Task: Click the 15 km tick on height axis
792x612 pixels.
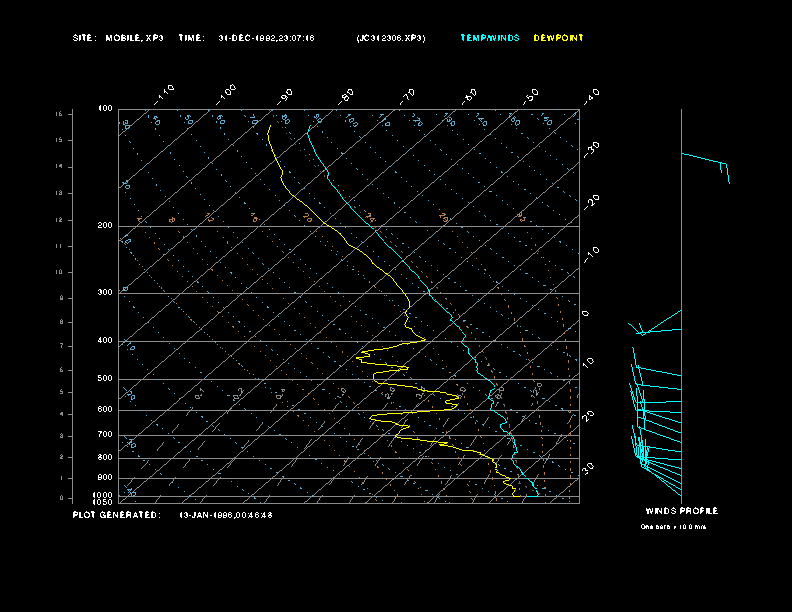Action: [x=59, y=140]
